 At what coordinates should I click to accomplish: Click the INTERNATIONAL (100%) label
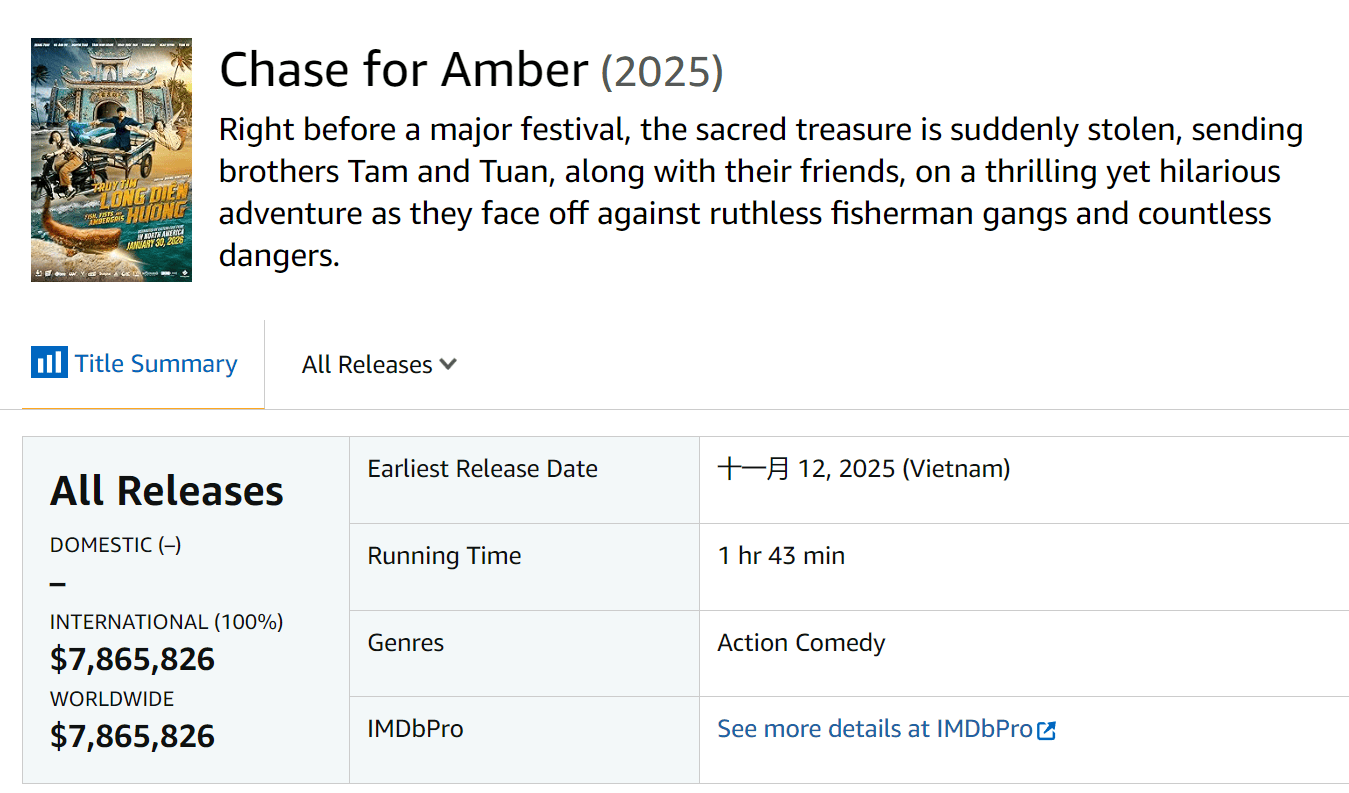point(167,622)
